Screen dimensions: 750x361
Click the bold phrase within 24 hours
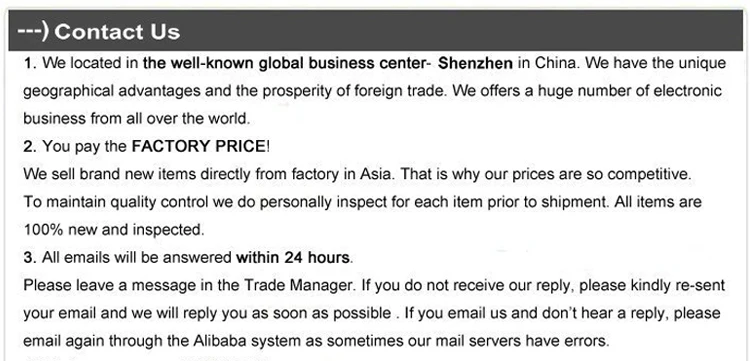click(x=293, y=258)
